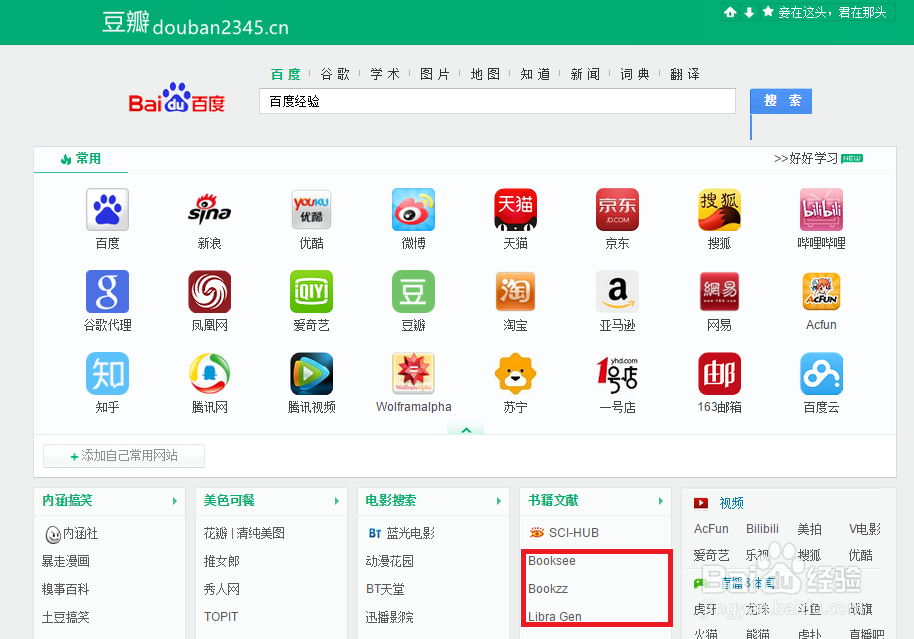Open the TOPIT link
Viewport: 914px width, 639px height.
[x=221, y=616]
